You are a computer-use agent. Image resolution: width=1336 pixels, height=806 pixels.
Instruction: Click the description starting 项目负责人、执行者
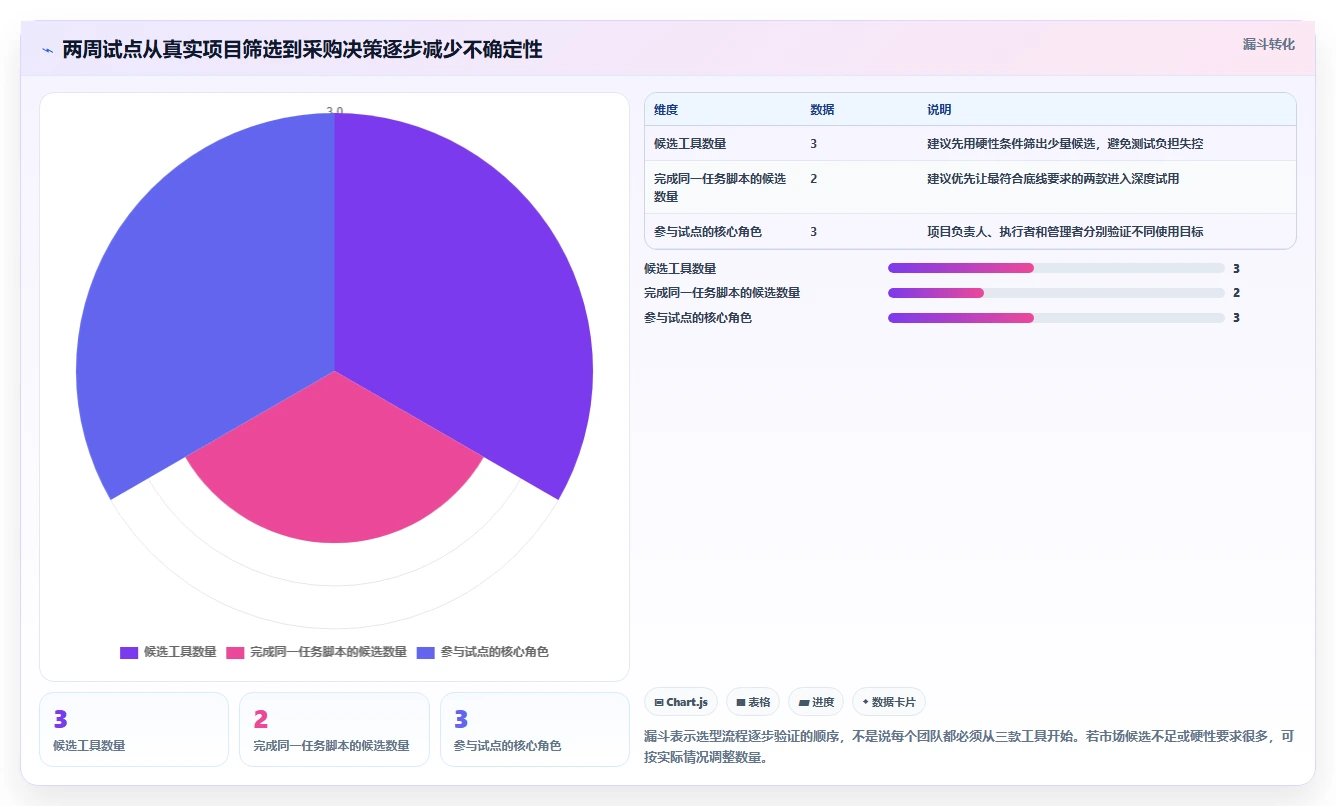point(1065,232)
